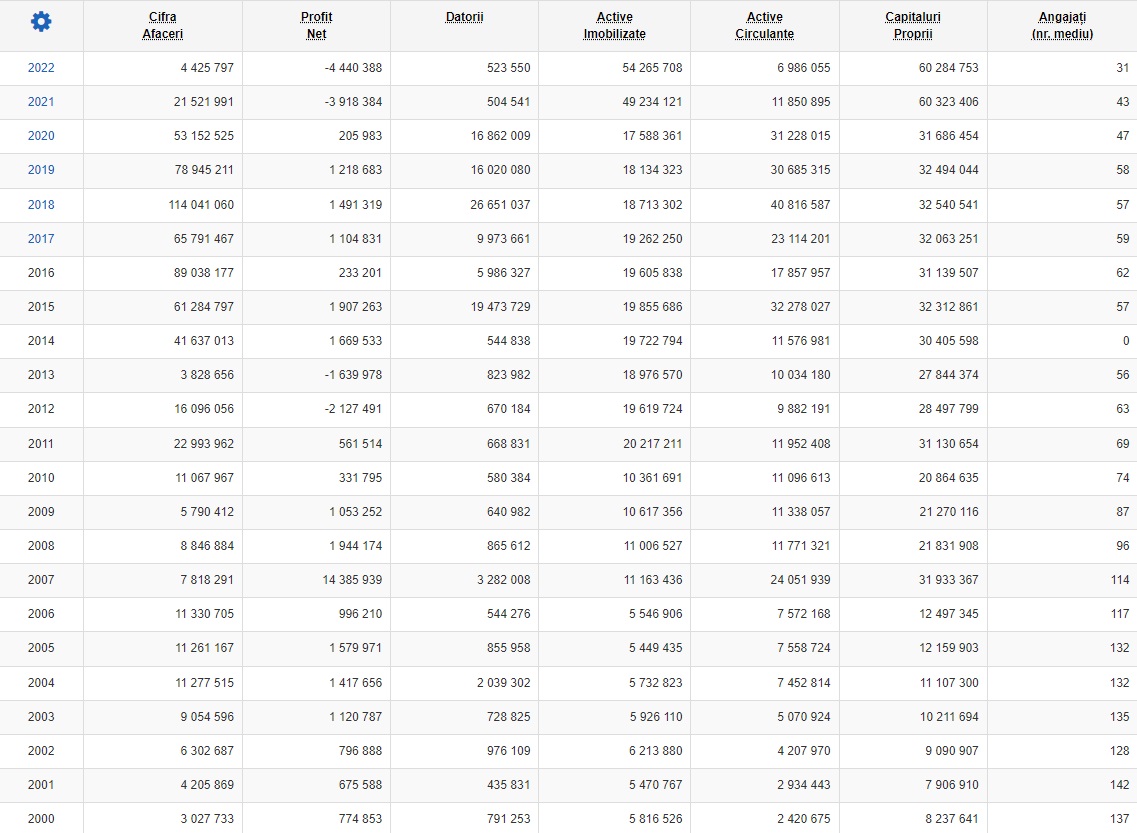Select the Datorii column header
Screen dimensions: 1137x833
pyautogui.click(x=464, y=17)
